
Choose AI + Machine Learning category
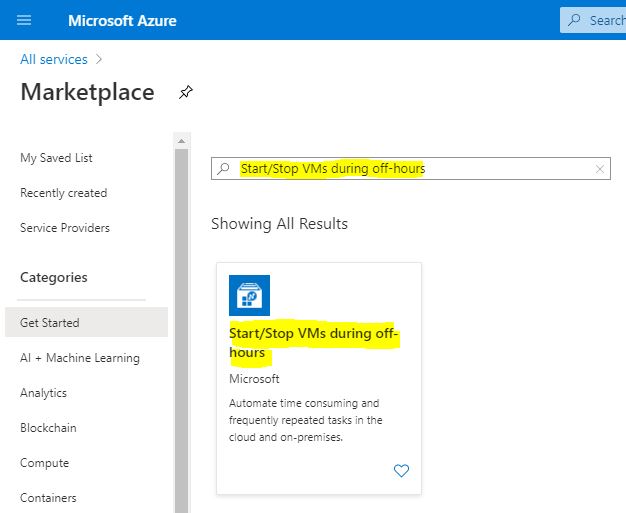tap(80, 358)
